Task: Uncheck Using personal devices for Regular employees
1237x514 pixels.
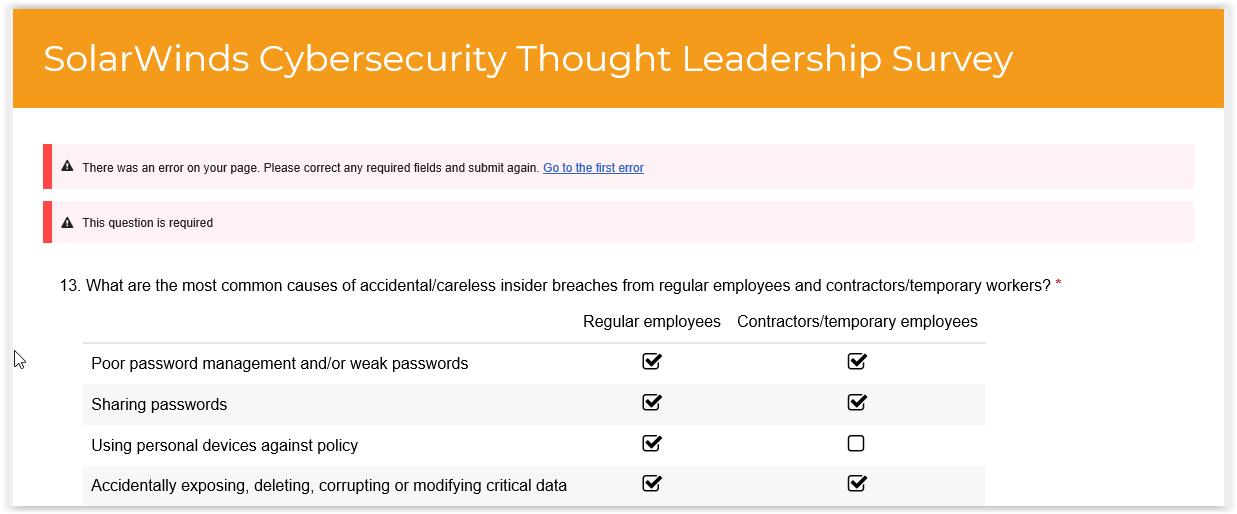Action: pyautogui.click(x=652, y=443)
